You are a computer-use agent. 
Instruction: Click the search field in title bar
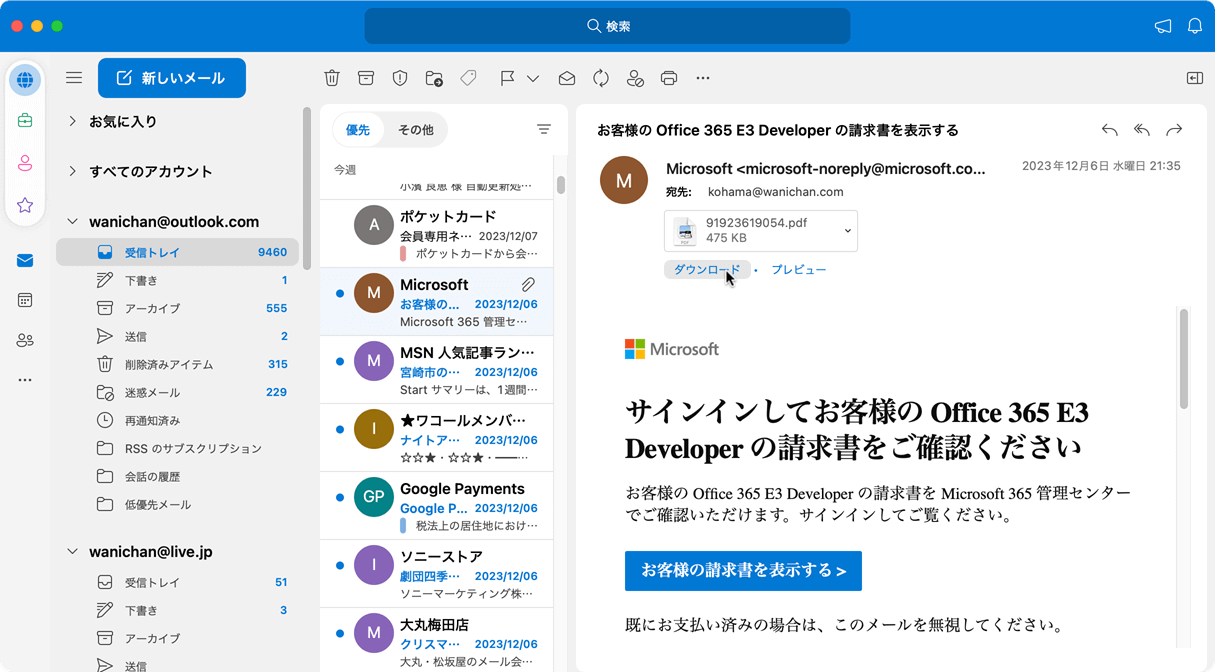pyautogui.click(x=607, y=26)
